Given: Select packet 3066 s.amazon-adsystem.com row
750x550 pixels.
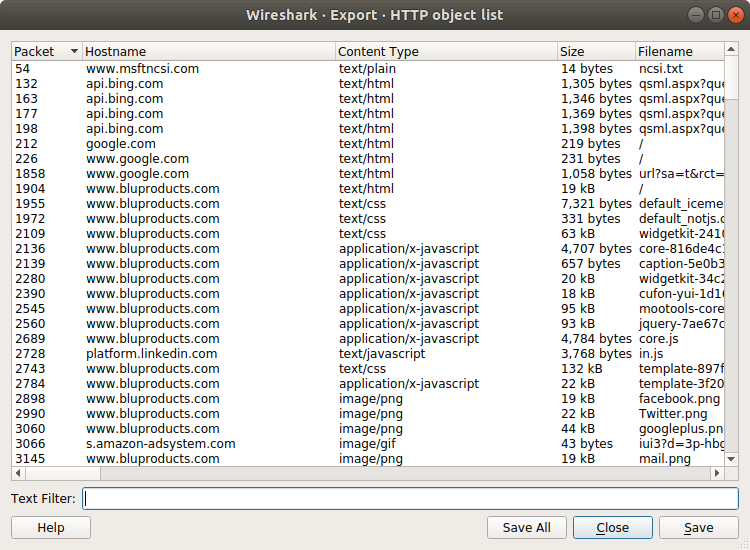Looking at the screenshot, I should tap(200, 444).
